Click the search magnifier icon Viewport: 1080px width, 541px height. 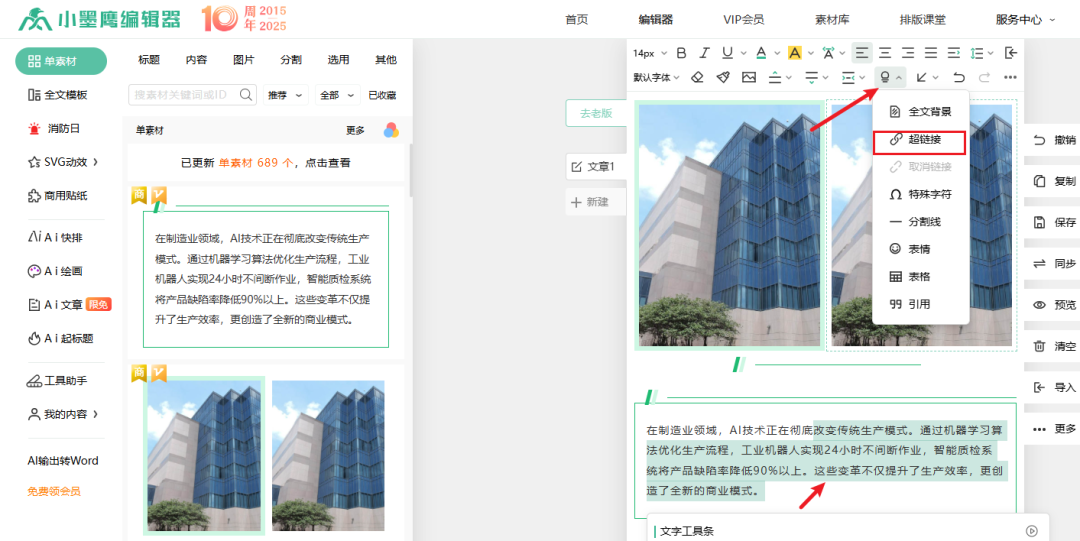246,95
